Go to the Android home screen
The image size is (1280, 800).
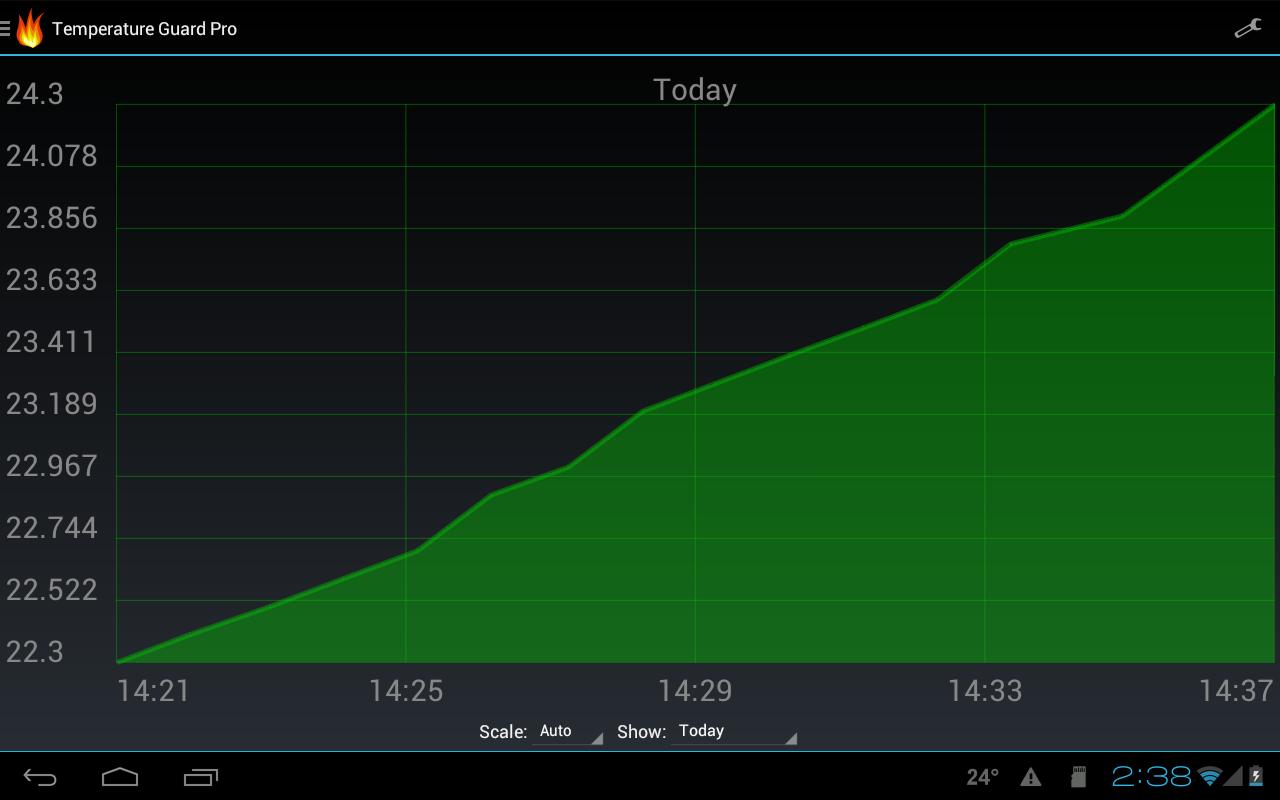[120, 777]
